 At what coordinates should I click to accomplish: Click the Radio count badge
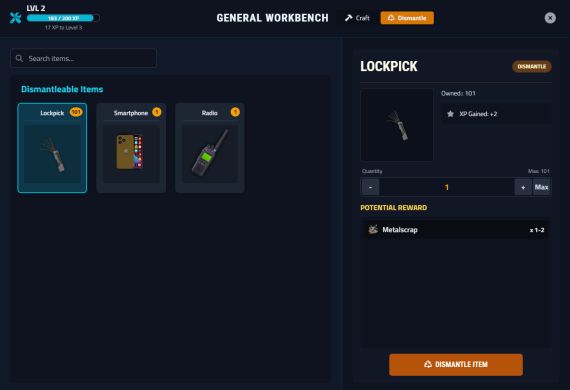(x=235, y=112)
